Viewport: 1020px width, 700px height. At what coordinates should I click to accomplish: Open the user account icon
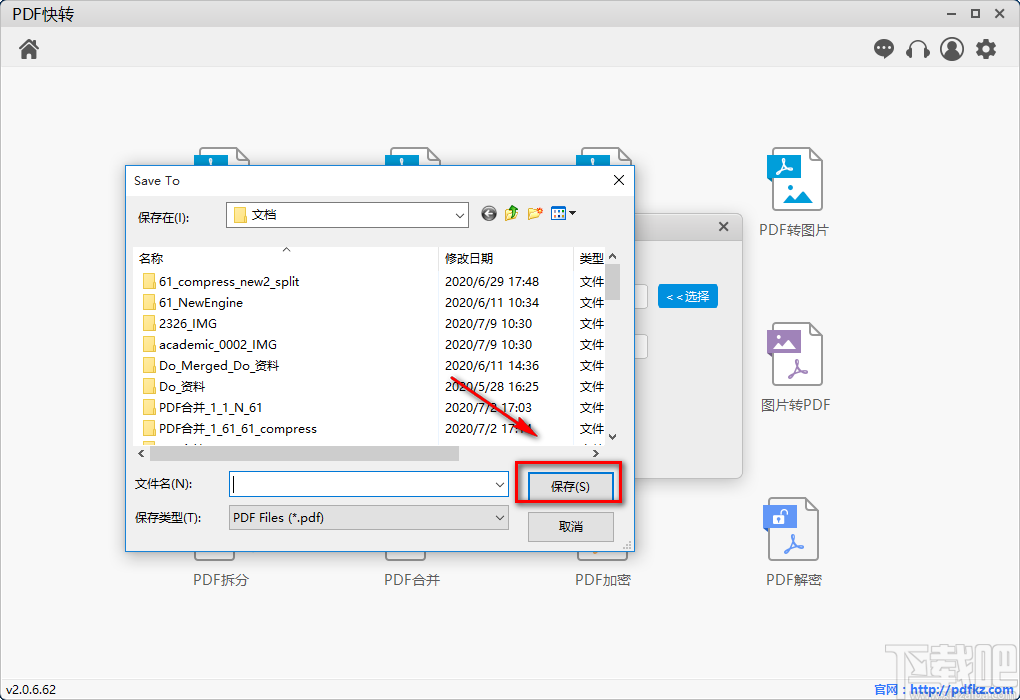point(952,49)
